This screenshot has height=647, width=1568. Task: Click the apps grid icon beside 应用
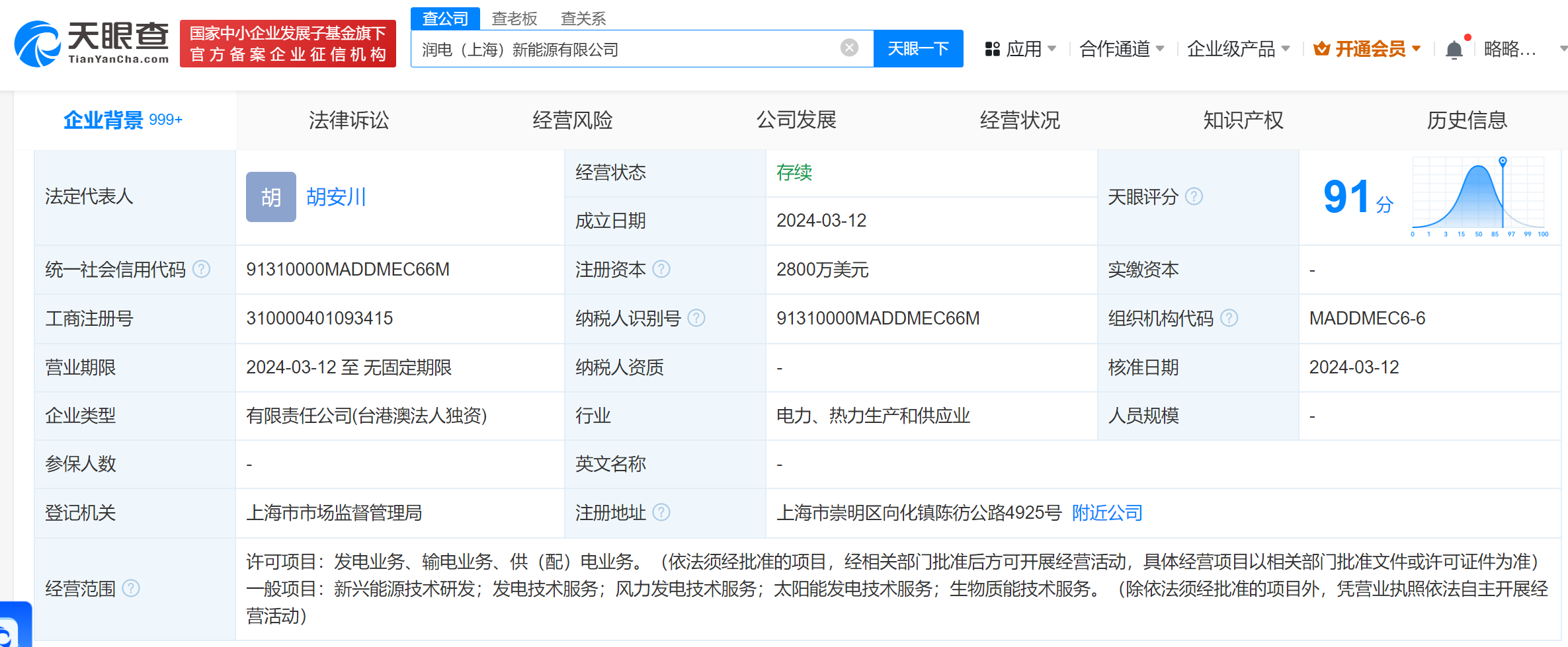point(992,49)
